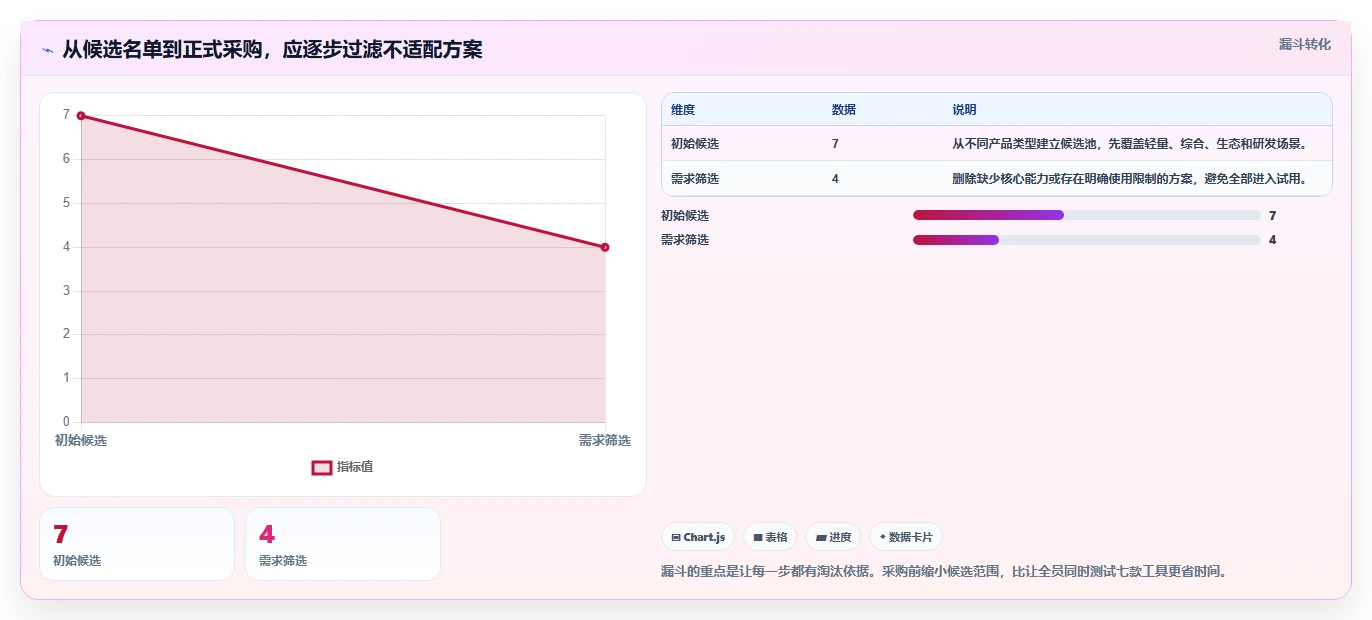Screen dimensions: 1372x620
Task: Click the 4 at progress bar end
Action: (1272, 239)
